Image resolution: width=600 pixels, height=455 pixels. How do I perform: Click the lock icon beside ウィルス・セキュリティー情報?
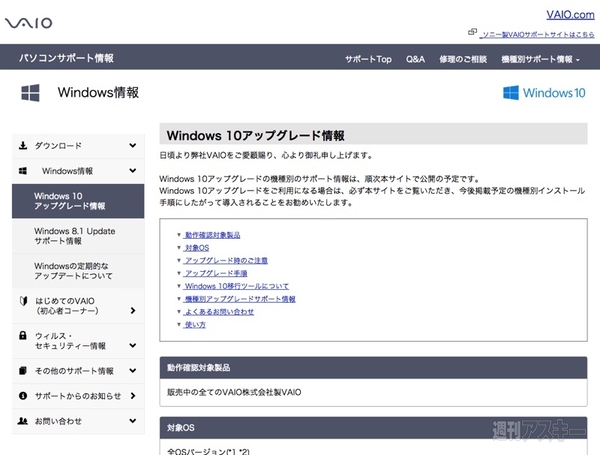[23, 336]
